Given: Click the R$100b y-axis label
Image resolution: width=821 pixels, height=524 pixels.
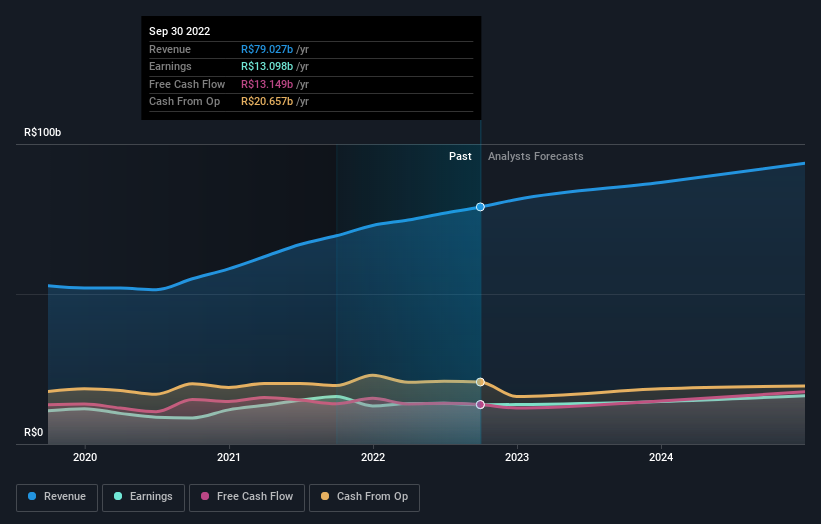Looking at the screenshot, I should coord(42,132).
